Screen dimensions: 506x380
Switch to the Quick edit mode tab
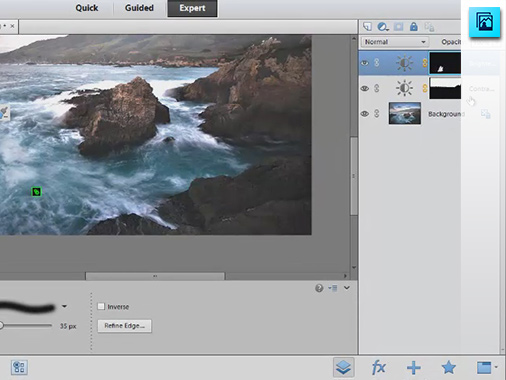87,8
